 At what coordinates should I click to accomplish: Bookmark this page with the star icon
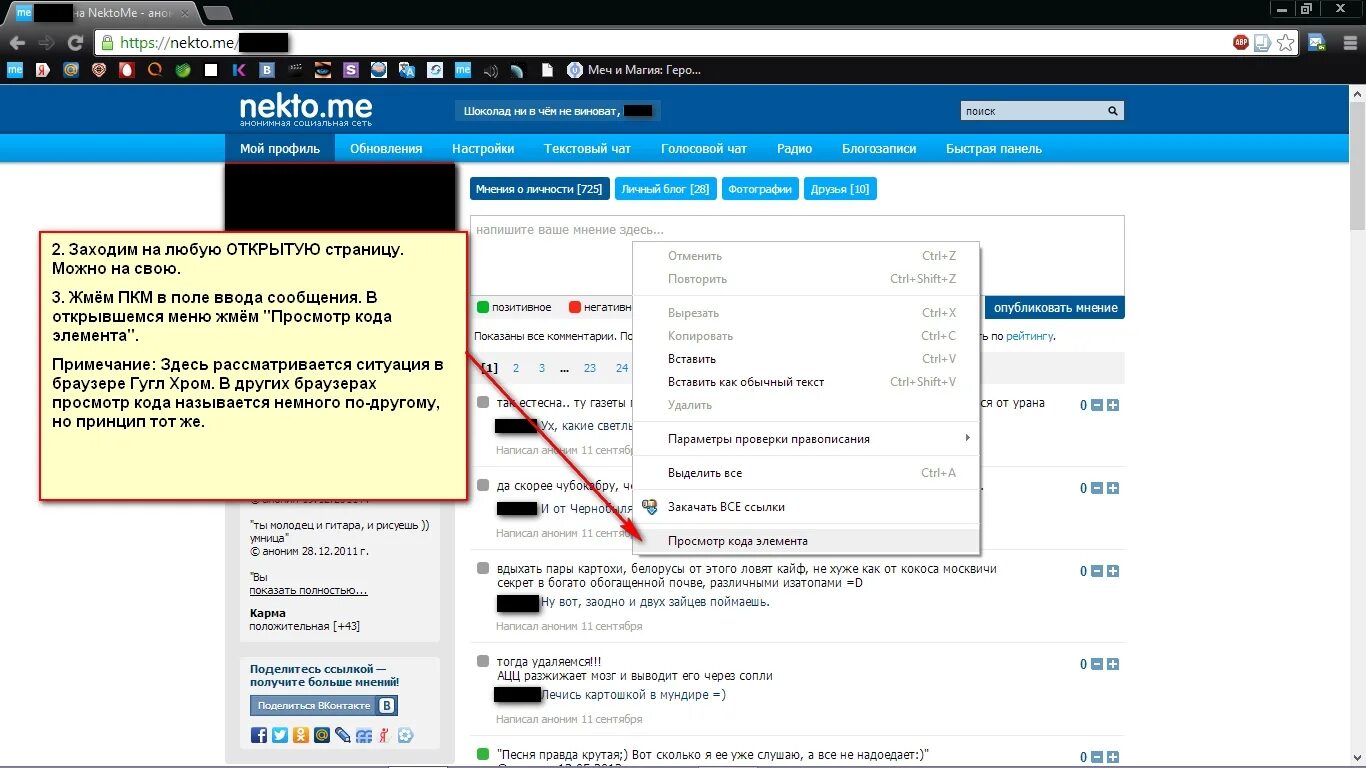coord(1286,42)
